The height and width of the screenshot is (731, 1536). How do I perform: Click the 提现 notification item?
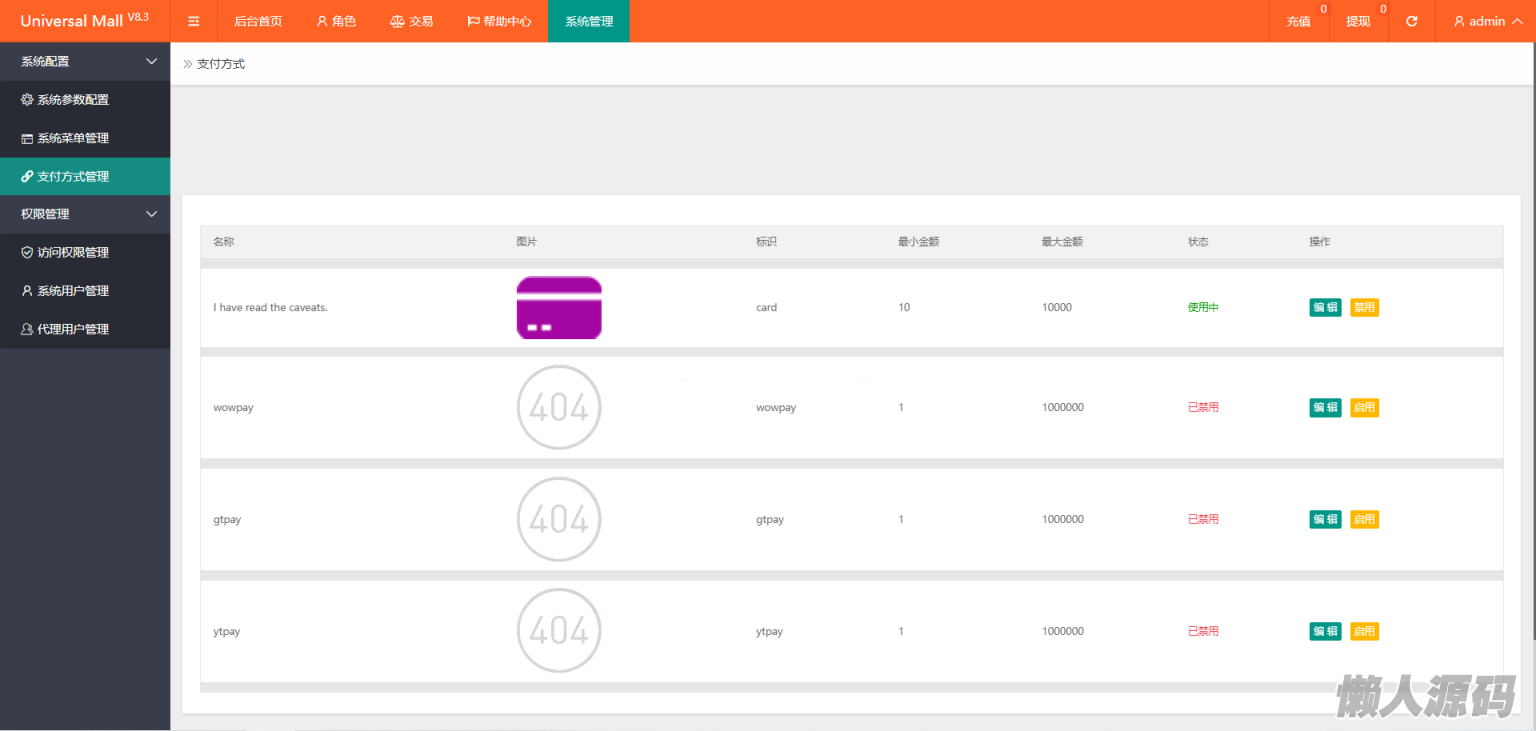coord(1358,21)
